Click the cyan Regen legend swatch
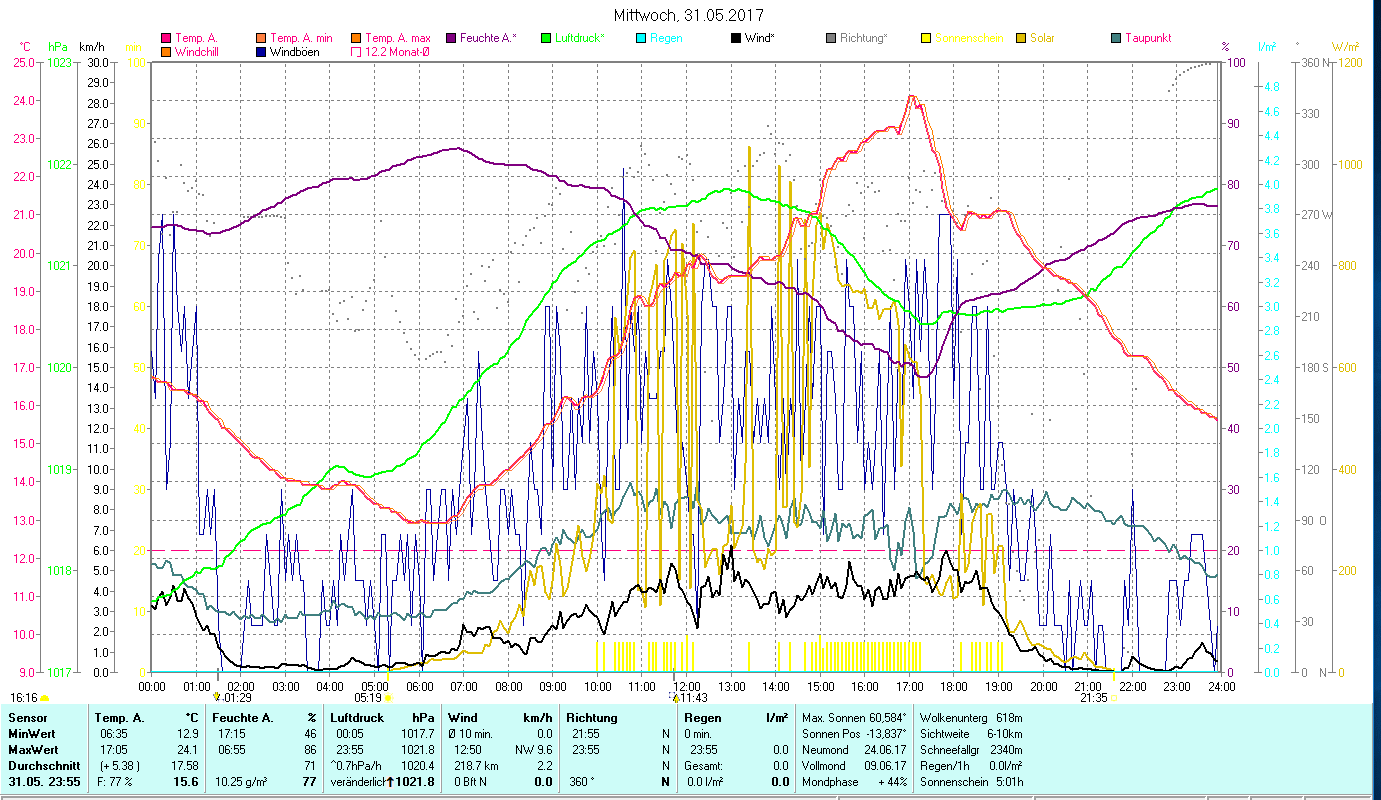This screenshot has height=800, width=1381. click(641, 38)
